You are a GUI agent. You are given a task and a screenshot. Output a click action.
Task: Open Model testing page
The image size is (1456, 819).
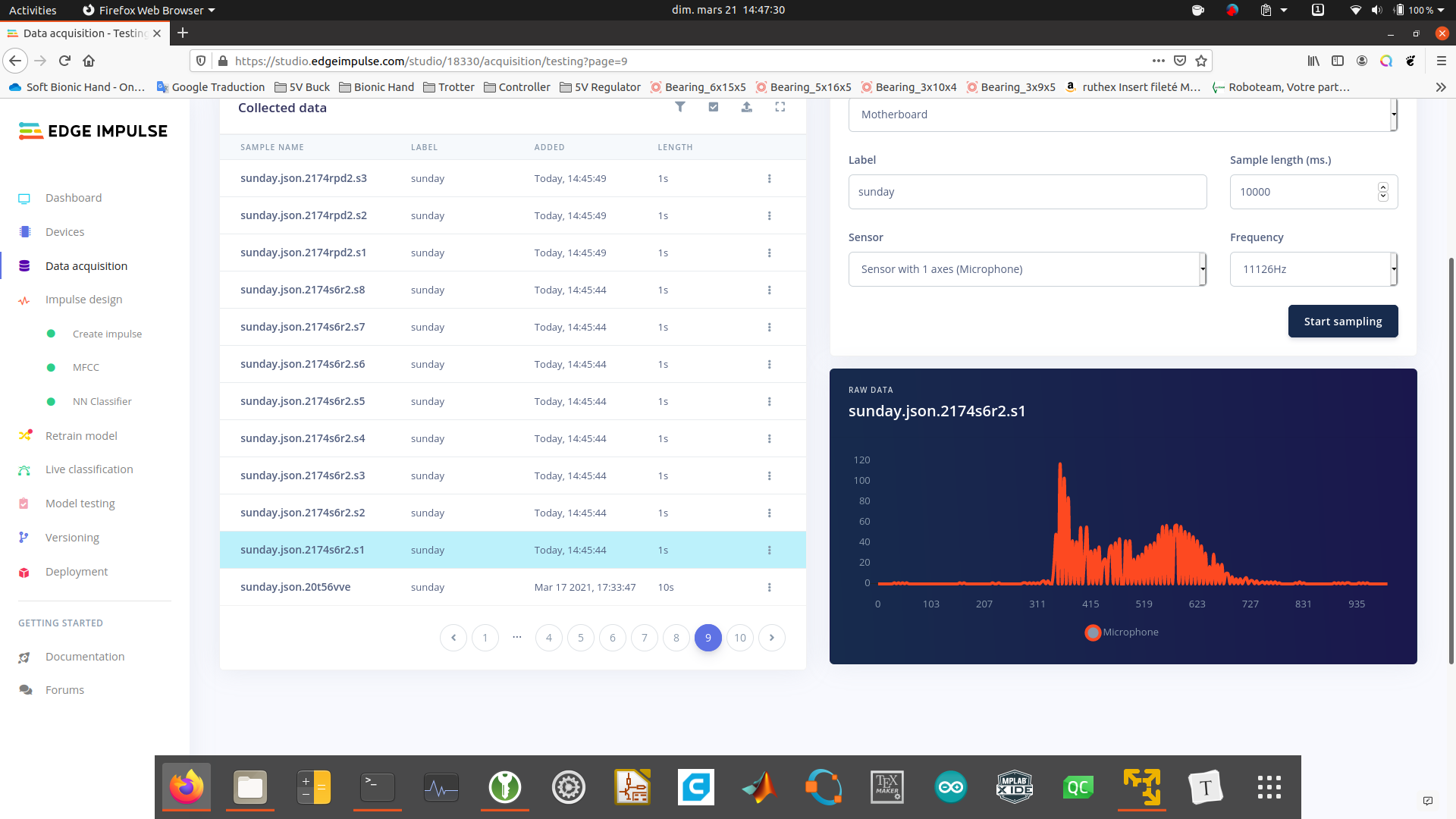80,504
